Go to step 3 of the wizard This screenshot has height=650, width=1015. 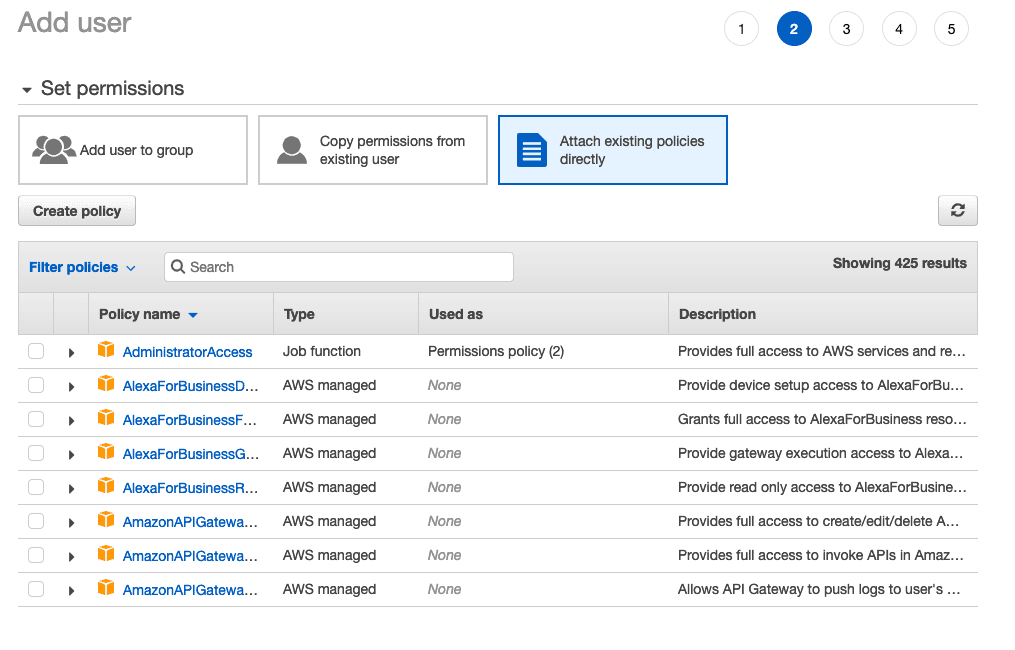(x=846, y=29)
